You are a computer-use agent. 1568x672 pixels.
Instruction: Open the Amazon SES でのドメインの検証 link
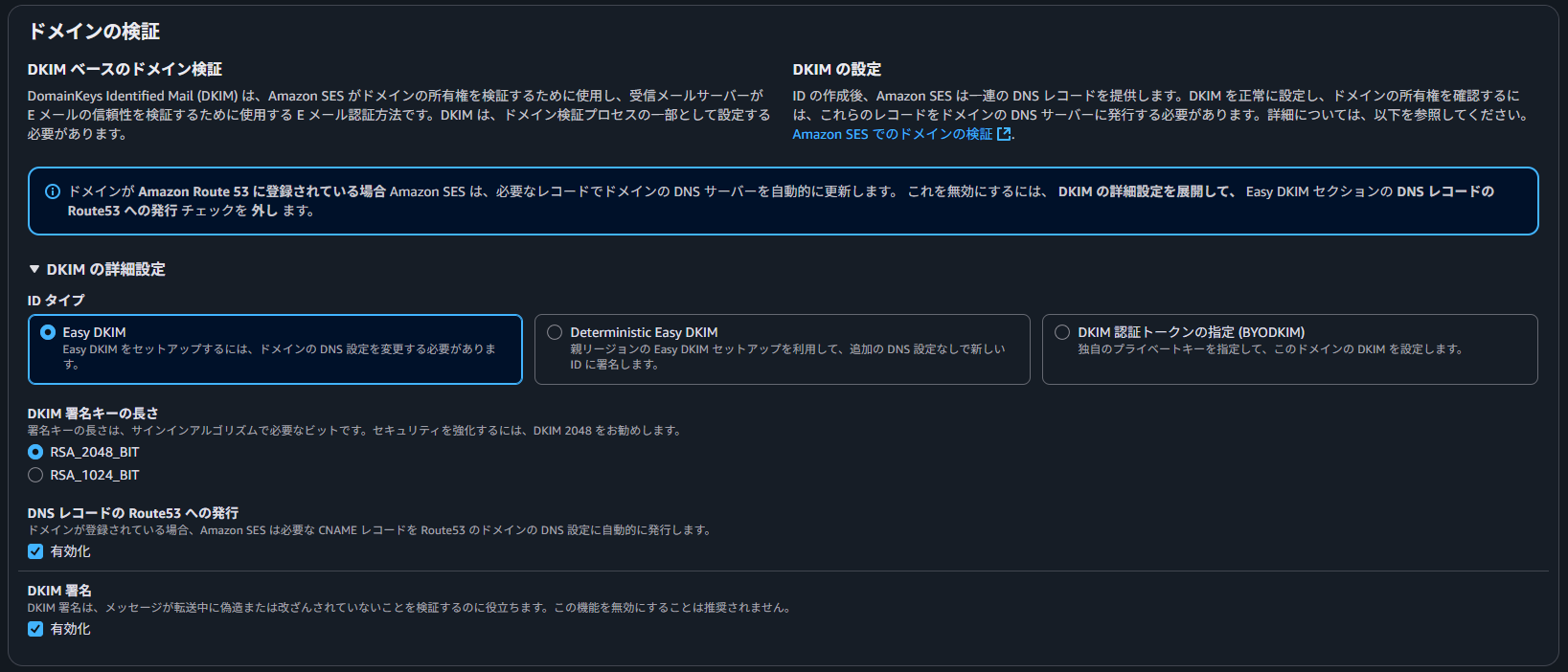[x=892, y=135]
